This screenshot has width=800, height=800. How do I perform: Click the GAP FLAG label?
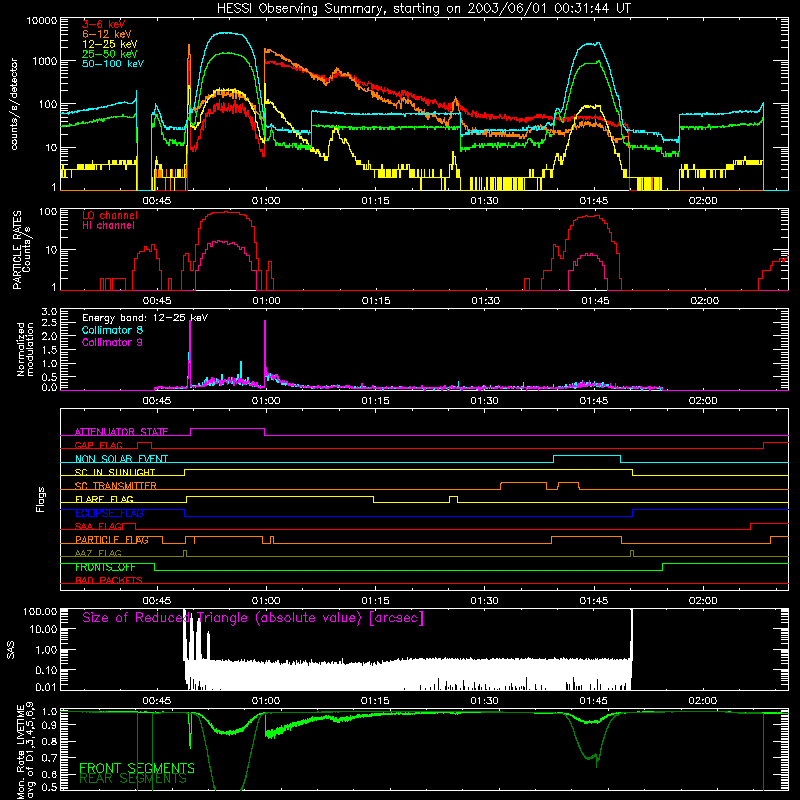pyautogui.click(x=98, y=445)
